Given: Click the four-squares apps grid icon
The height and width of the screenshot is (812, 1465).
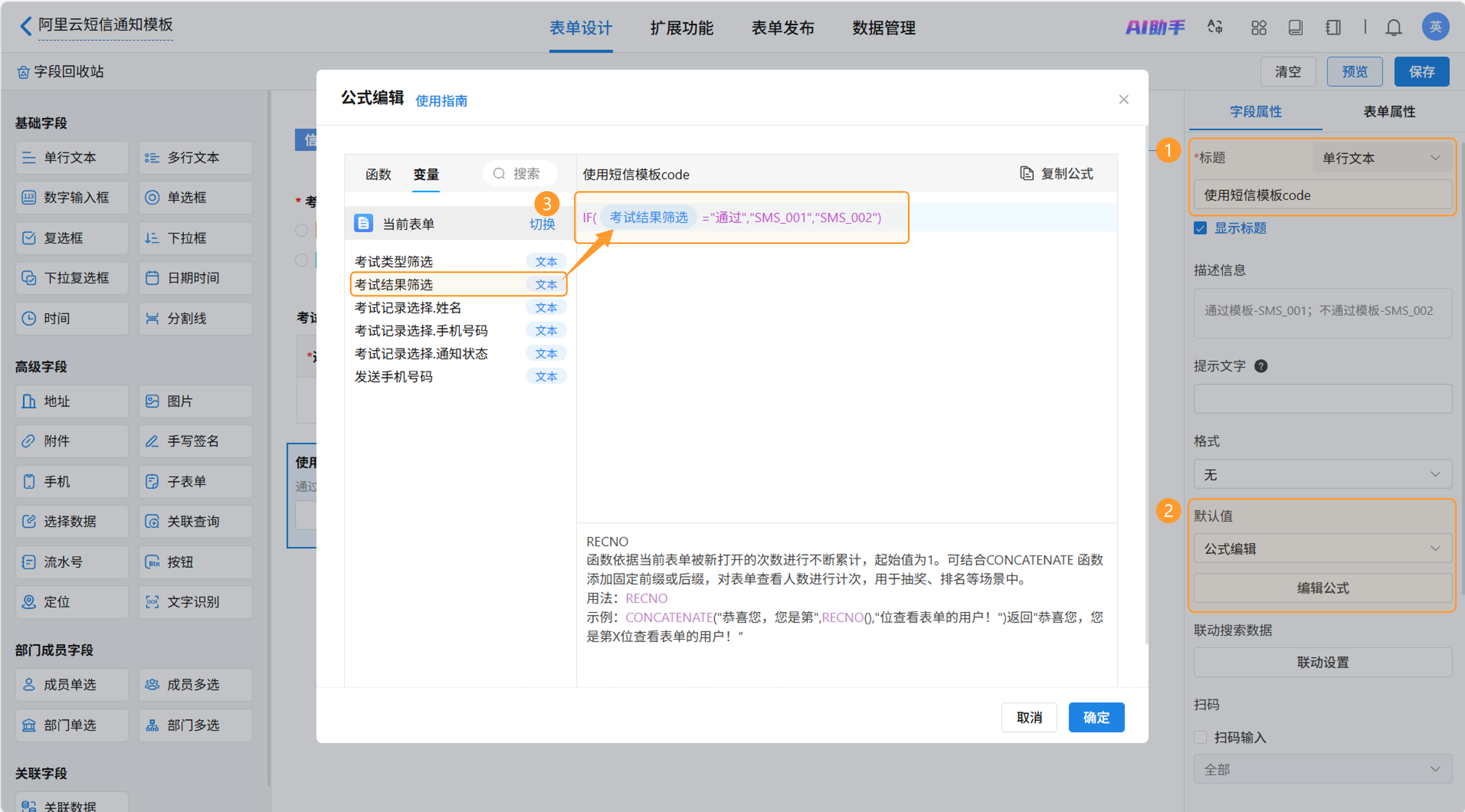Looking at the screenshot, I should (1259, 27).
